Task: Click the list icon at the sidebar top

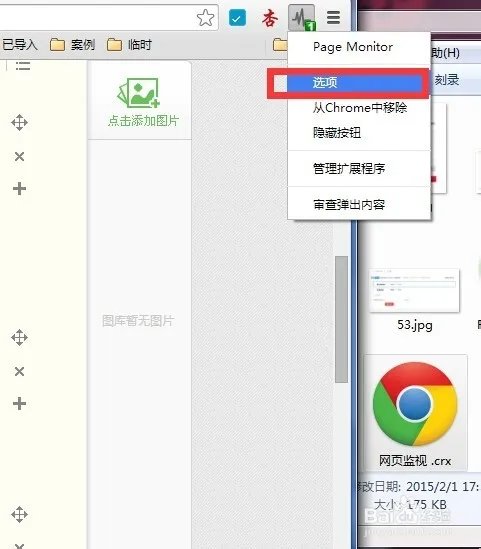Action: (23, 66)
